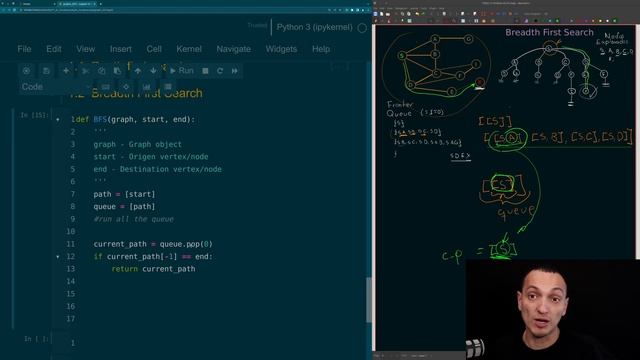Open command palette via keyboard icon
640x360 pixels.
[106, 87]
